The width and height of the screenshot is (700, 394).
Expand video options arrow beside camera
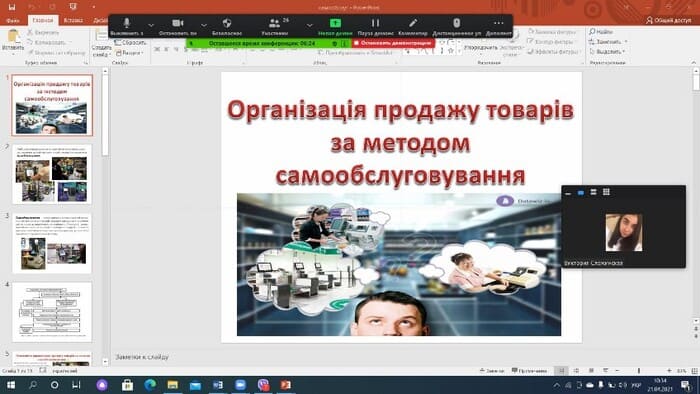pyautogui.click(x=204, y=25)
